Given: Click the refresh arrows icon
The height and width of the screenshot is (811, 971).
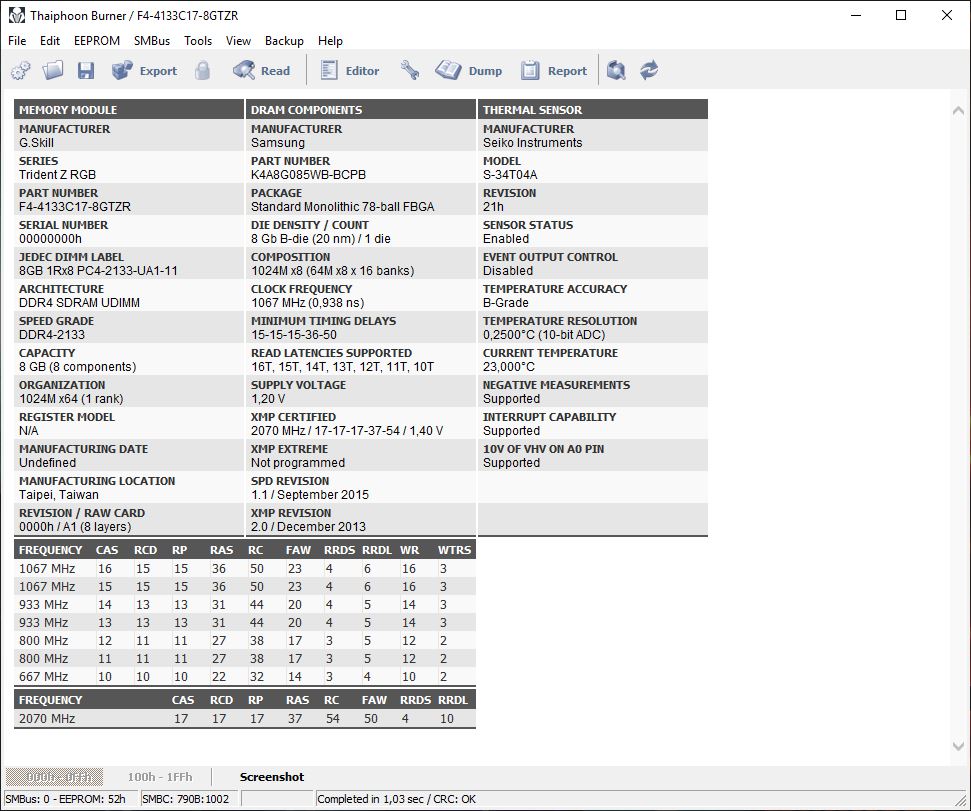Looking at the screenshot, I should 649,71.
